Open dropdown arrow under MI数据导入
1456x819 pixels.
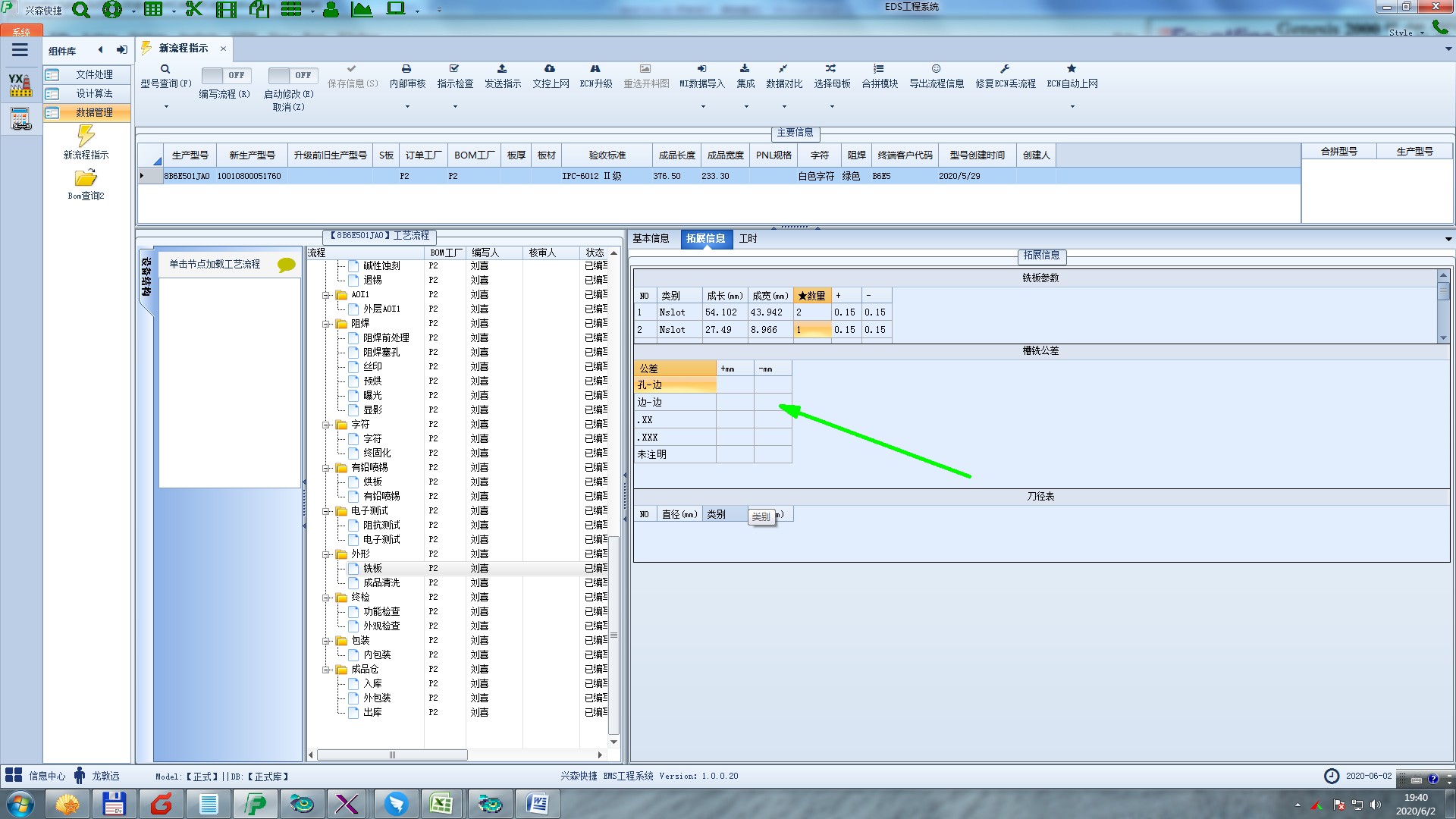[x=702, y=107]
